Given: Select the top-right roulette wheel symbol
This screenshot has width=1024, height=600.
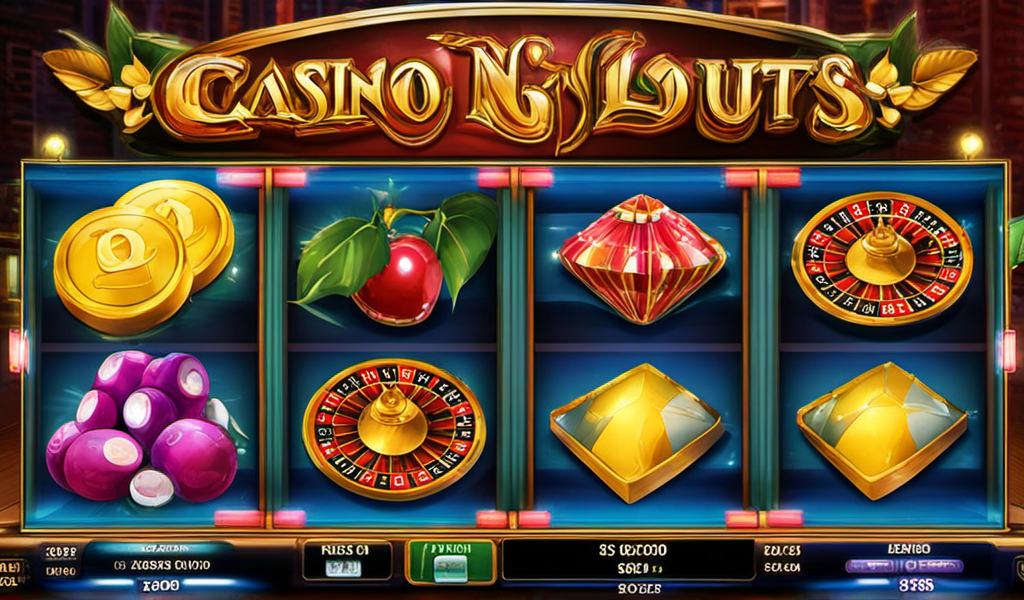Looking at the screenshot, I should tap(882, 258).
